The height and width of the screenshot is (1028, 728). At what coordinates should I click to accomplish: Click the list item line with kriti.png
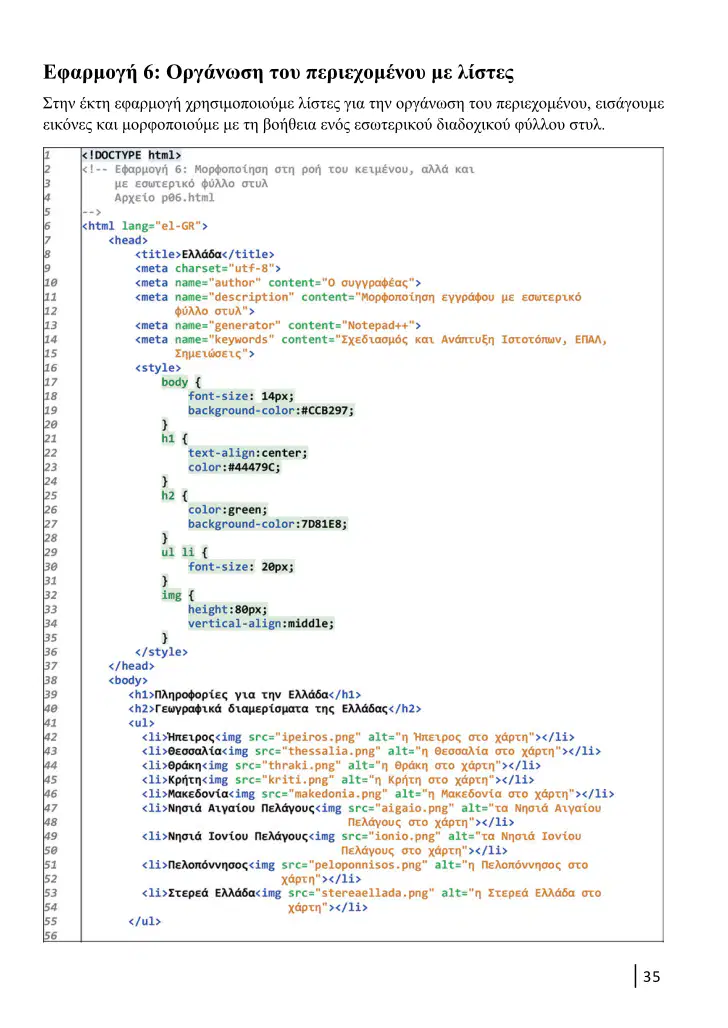tap(338, 780)
